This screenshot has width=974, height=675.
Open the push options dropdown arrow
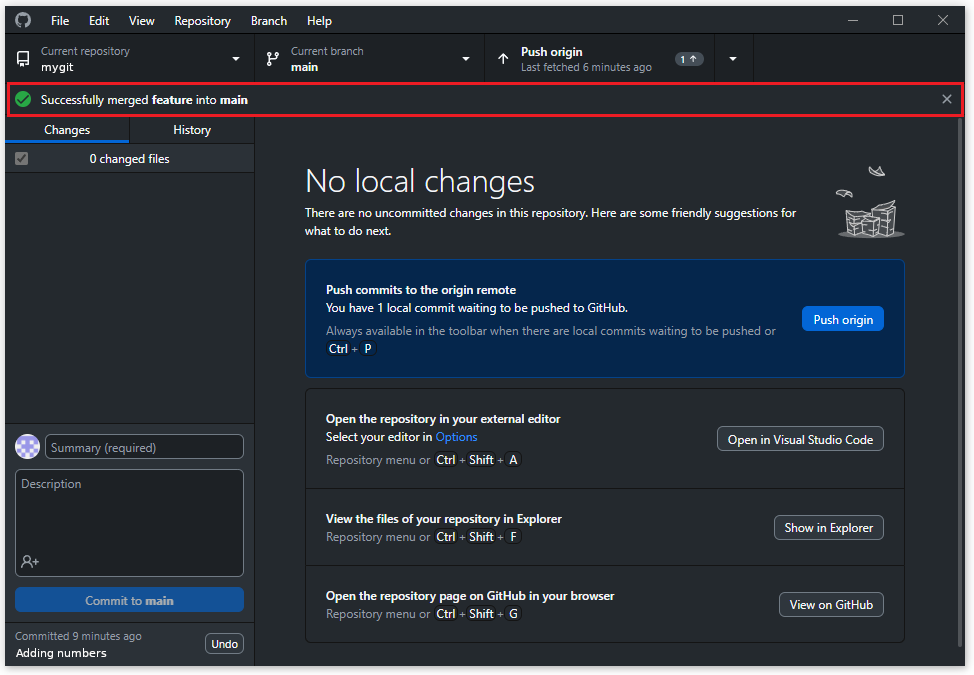(733, 59)
